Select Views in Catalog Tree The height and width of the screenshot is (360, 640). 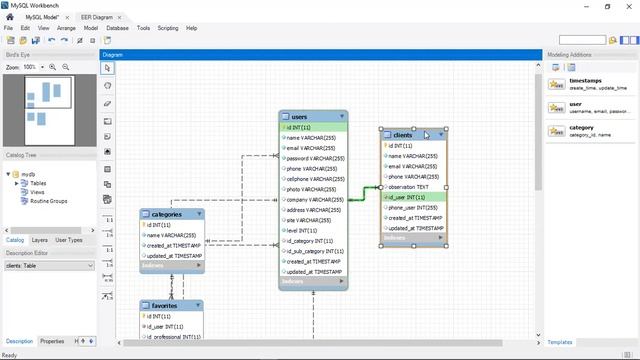[x=37, y=192]
